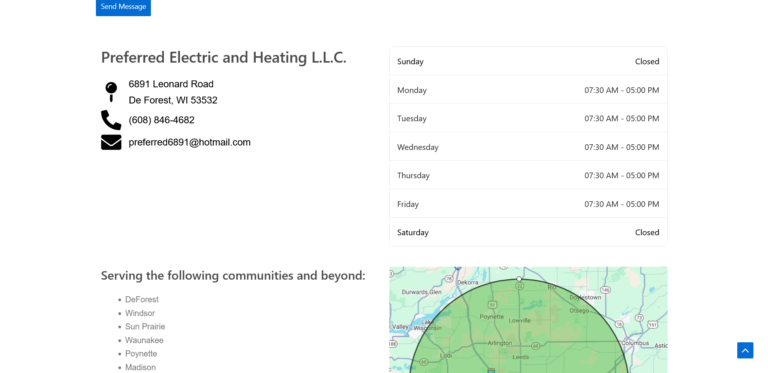Viewport: 768px width, 373px height.
Task: Click DeForest in communities list
Action: [142, 300]
